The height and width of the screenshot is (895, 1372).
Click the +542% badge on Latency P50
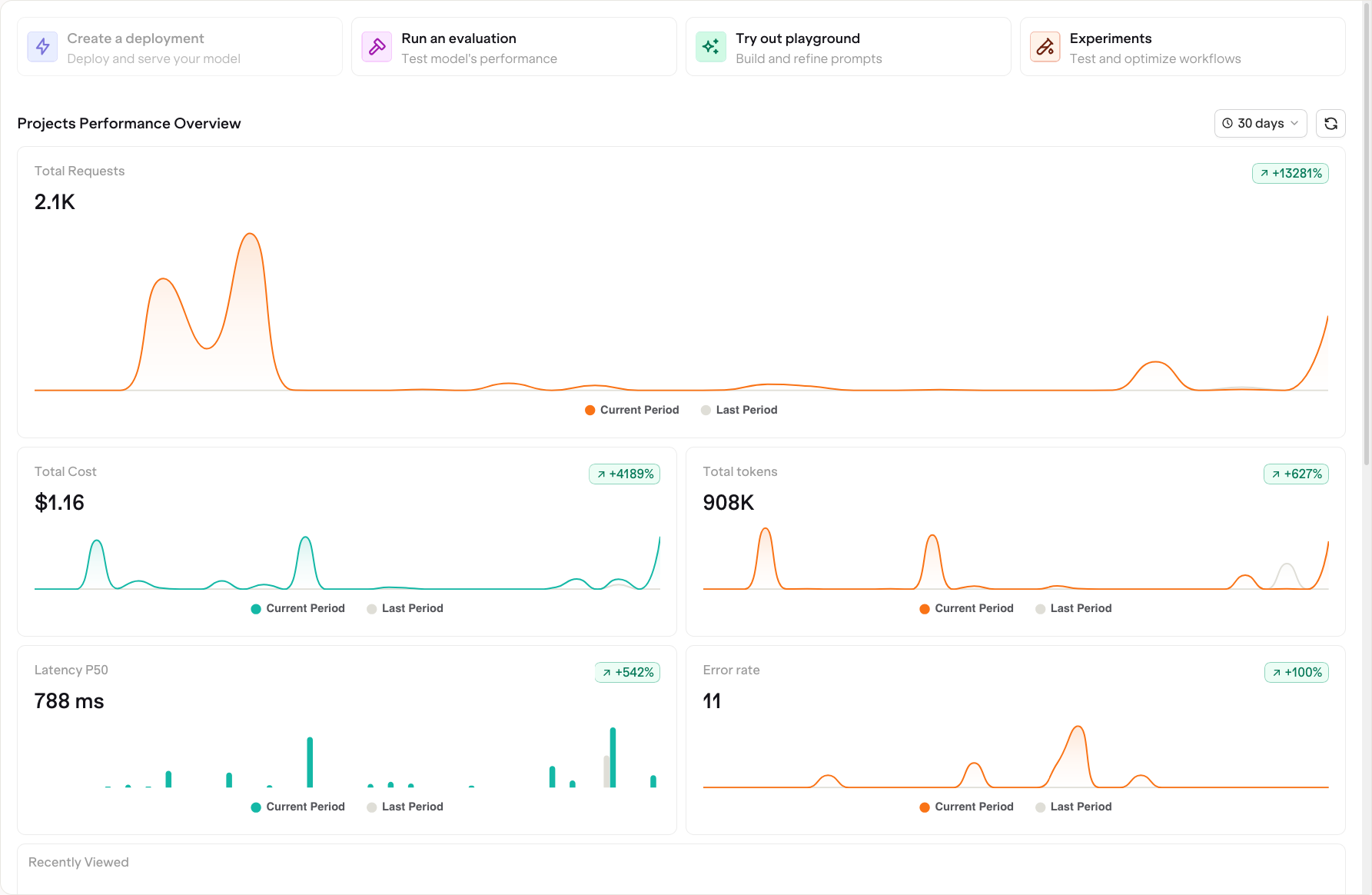(x=627, y=672)
